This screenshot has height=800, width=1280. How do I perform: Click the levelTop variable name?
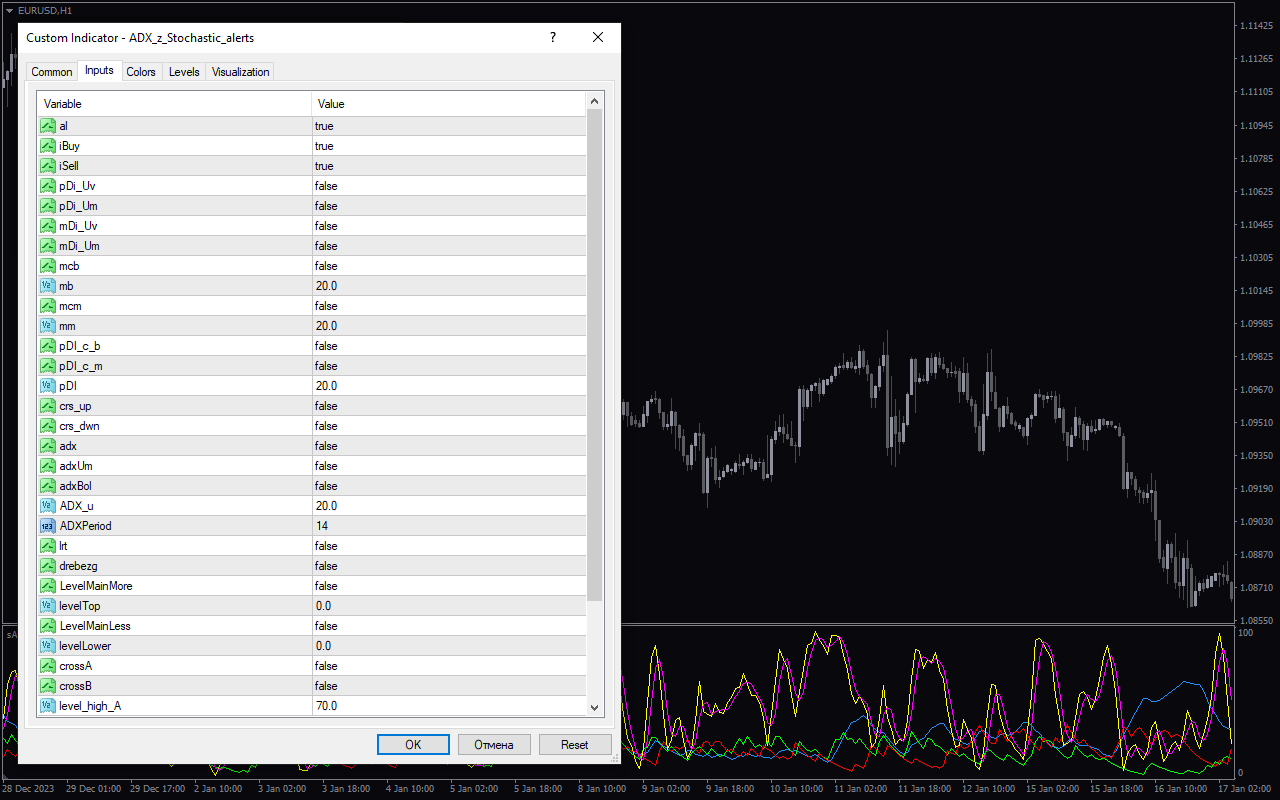click(x=80, y=606)
